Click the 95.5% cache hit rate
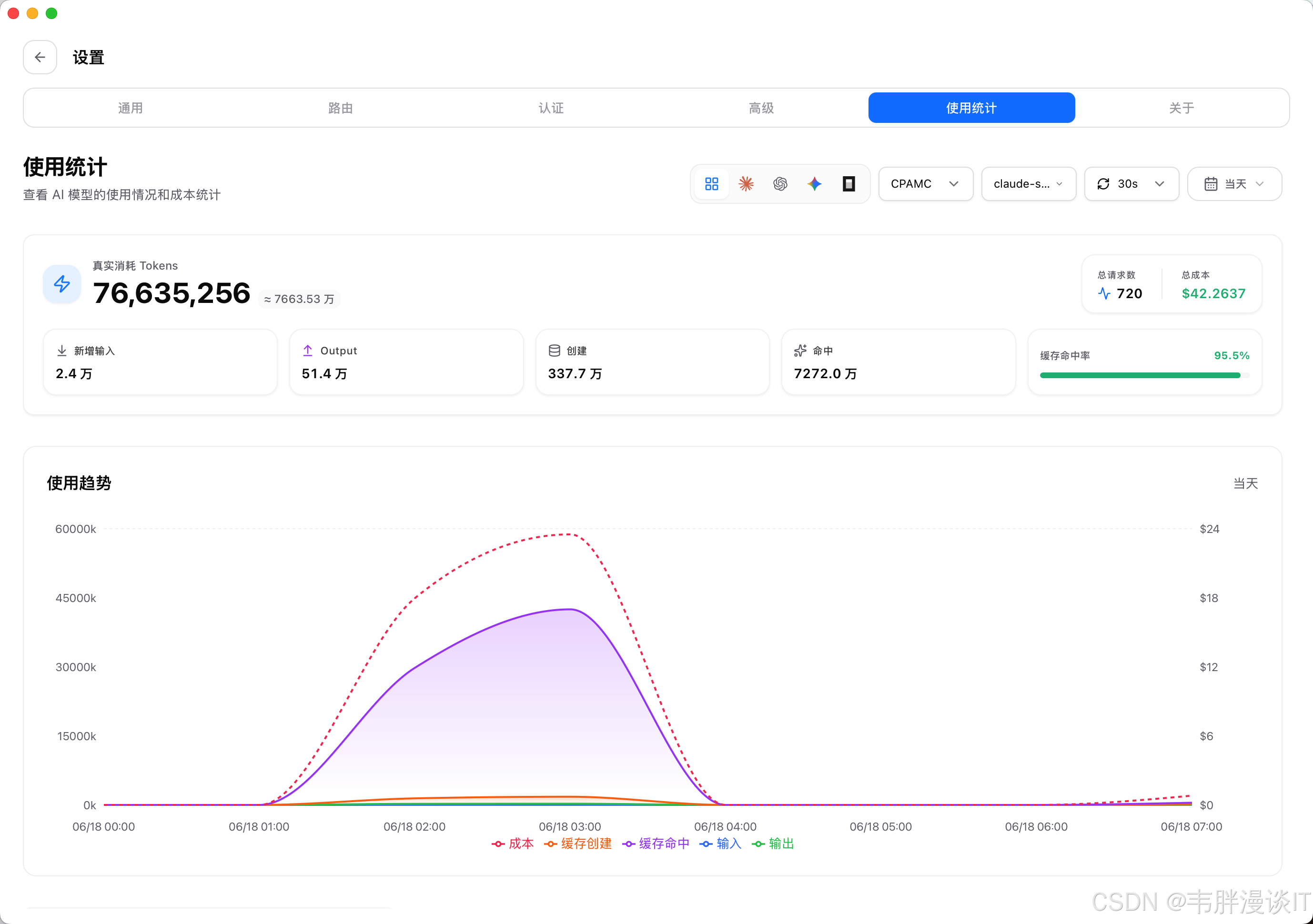The height and width of the screenshot is (924, 1313). coord(1232,356)
